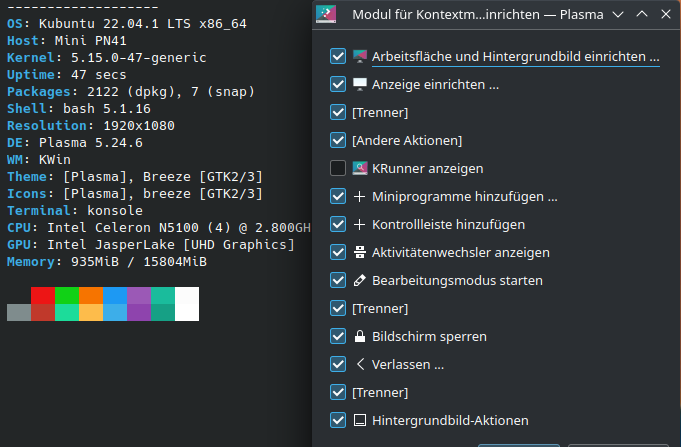This screenshot has height=447, width=681.
Task: Click the terminal line OS: Kubuntu 22.04.1 LTS
Action: pos(127,23)
